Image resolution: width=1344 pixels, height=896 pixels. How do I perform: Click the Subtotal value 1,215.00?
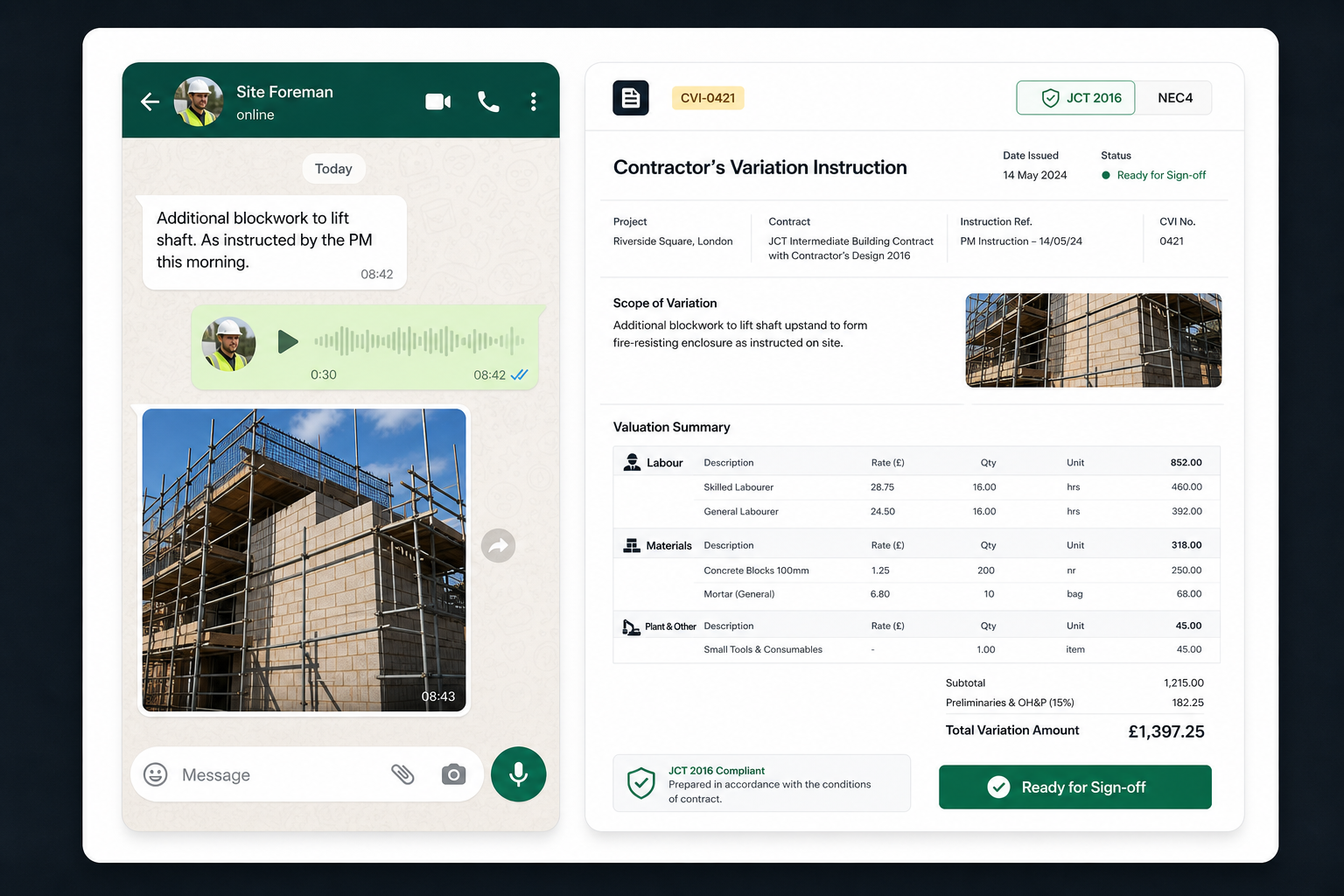[1183, 683]
